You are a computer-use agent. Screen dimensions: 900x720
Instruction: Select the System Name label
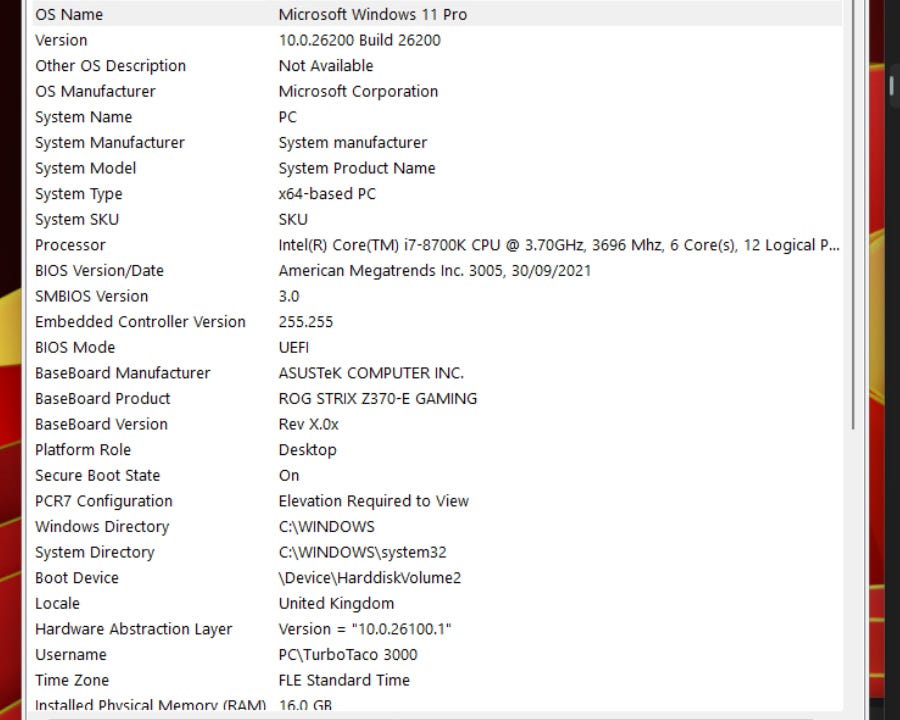point(83,117)
